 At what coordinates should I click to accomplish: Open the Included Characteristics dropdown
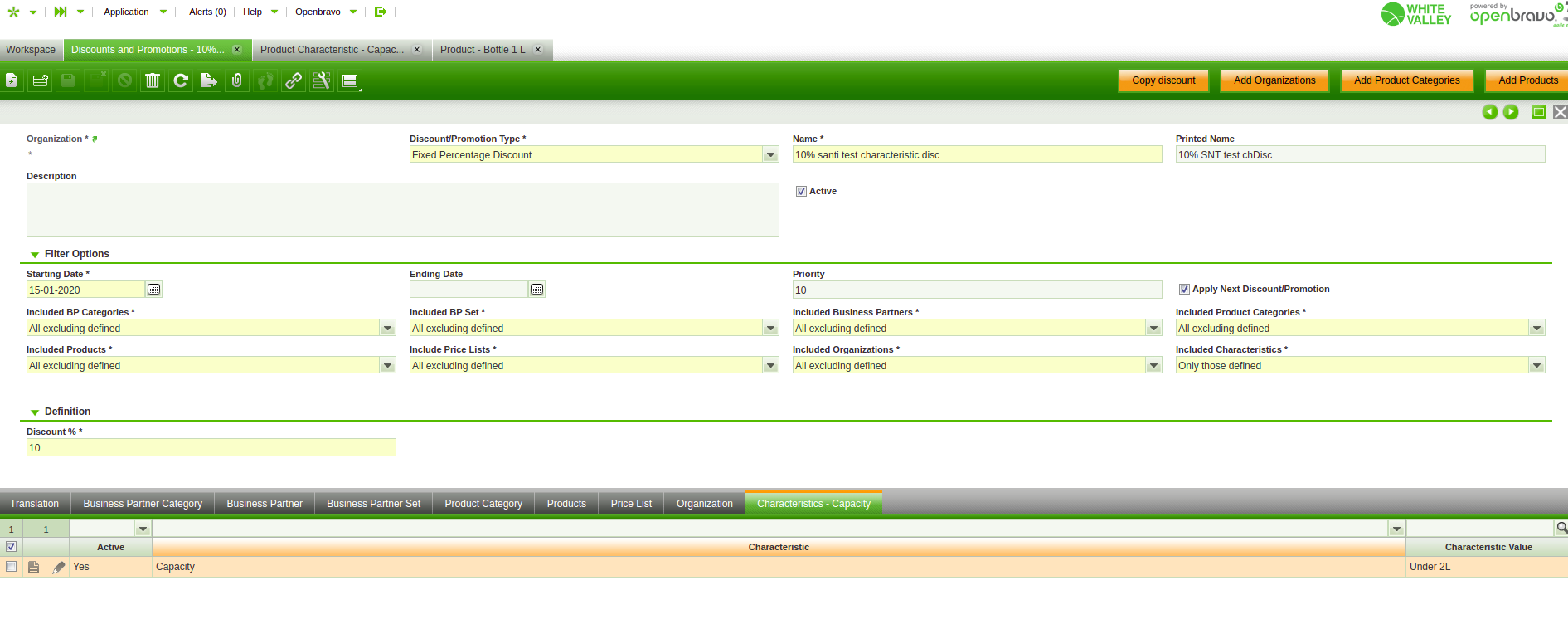tap(1537, 366)
